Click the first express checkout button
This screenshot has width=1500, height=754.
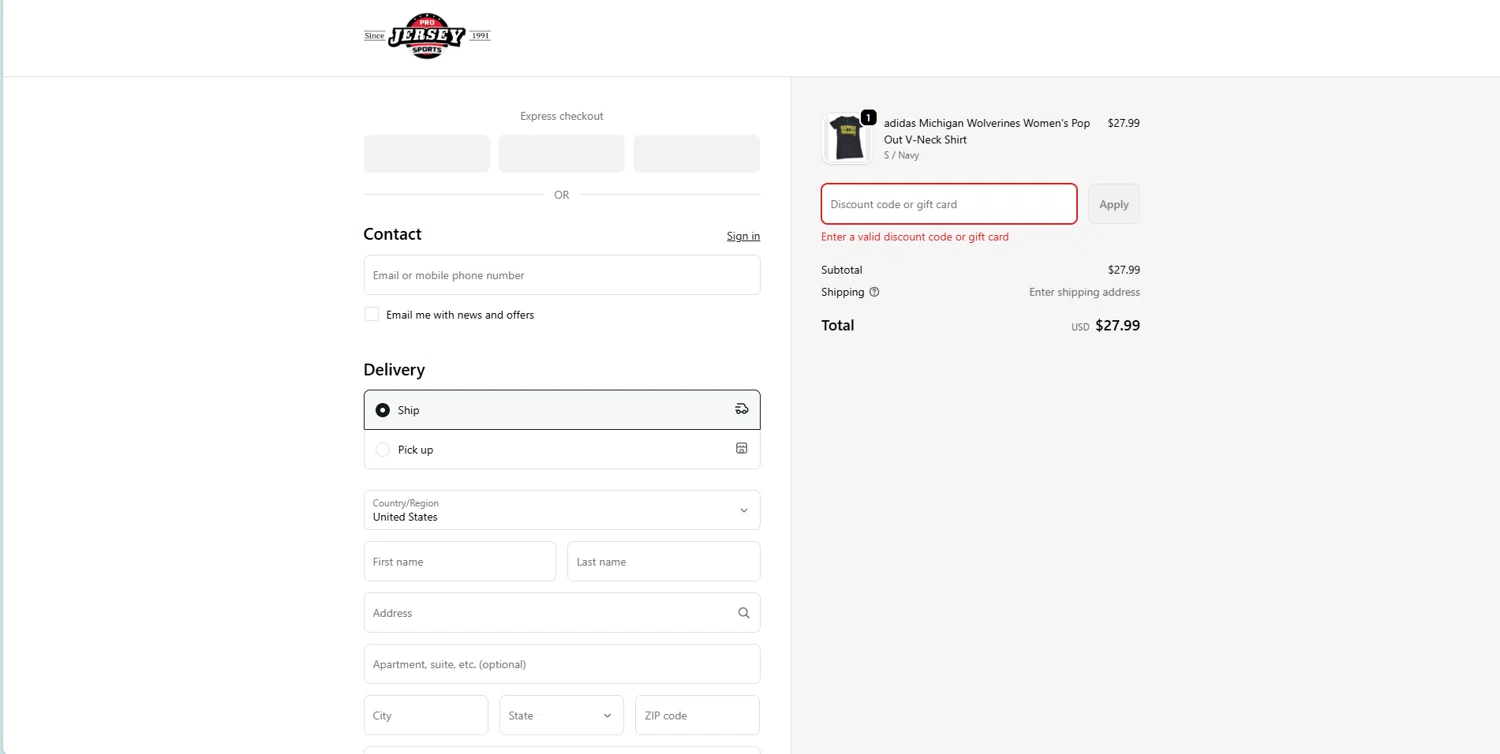click(427, 154)
